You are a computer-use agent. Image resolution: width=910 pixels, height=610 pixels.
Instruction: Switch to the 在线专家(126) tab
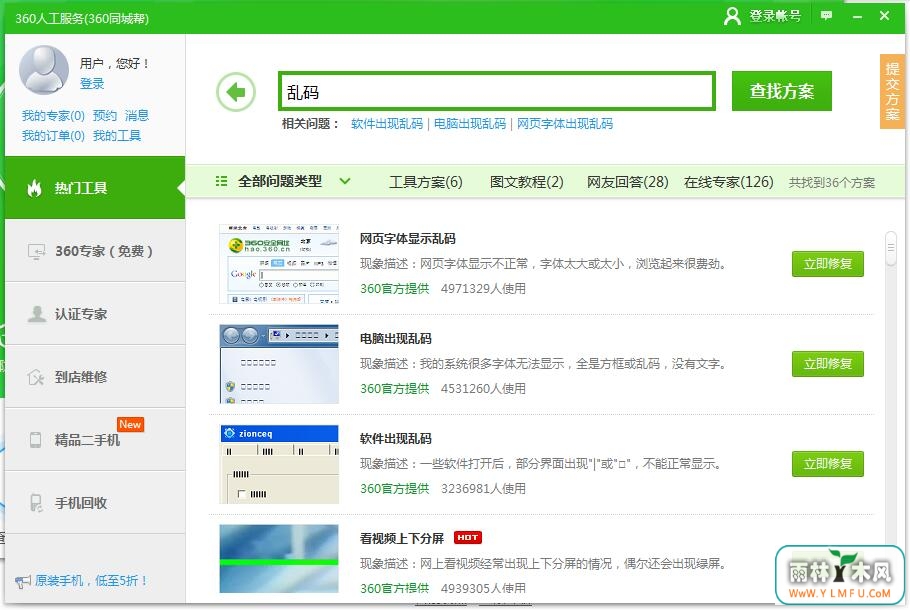[728, 182]
